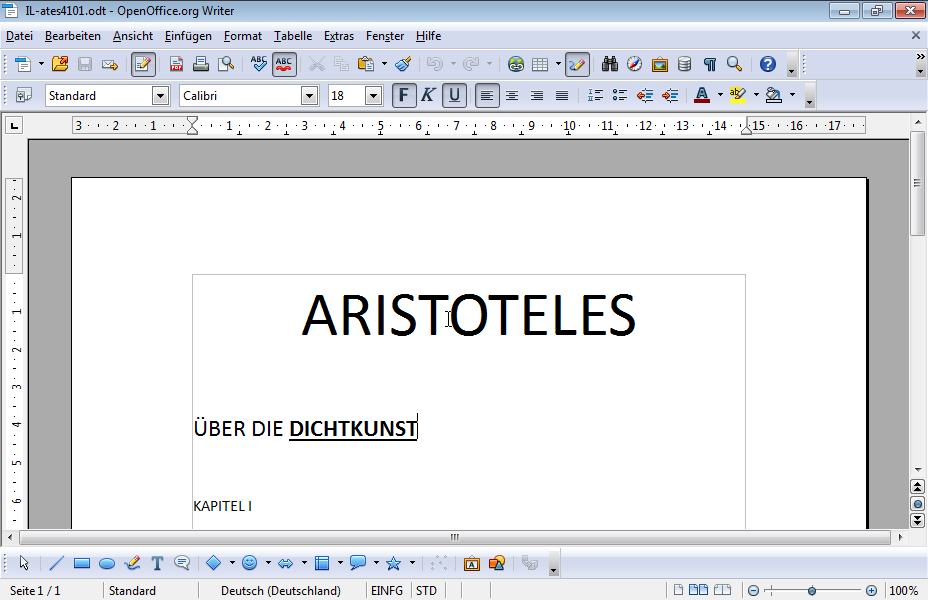Toggle AutoSpellcheck button
The image size is (928, 600).
point(284,64)
